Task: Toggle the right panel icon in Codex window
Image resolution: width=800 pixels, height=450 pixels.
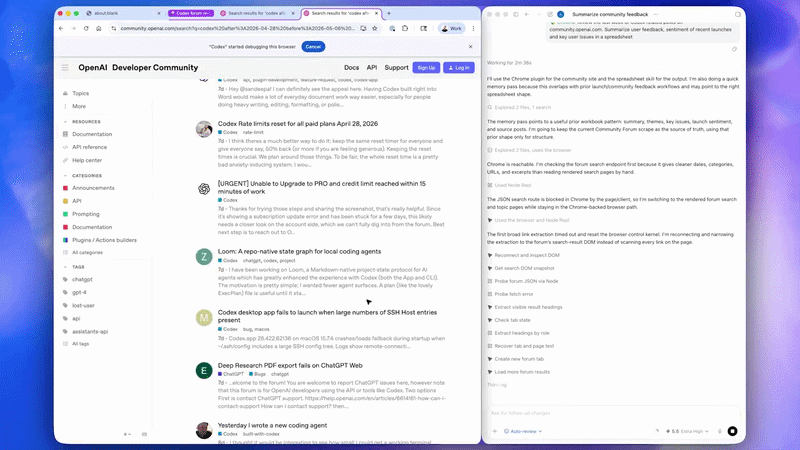Action: [x=738, y=14]
